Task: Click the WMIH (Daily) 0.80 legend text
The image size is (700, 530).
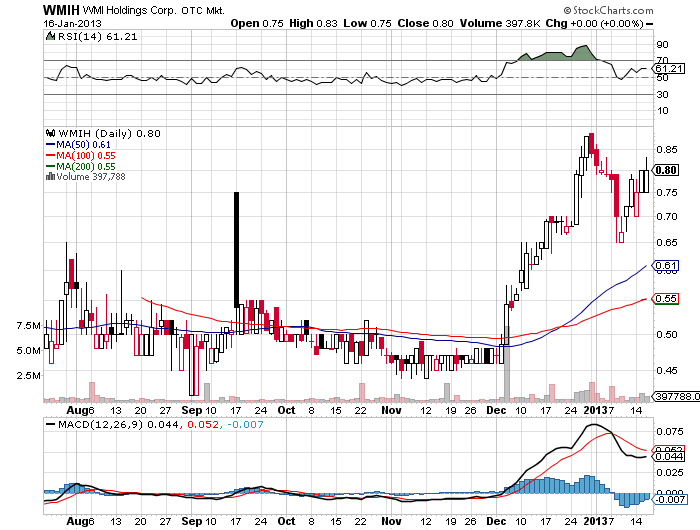Action: click(x=109, y=134)
